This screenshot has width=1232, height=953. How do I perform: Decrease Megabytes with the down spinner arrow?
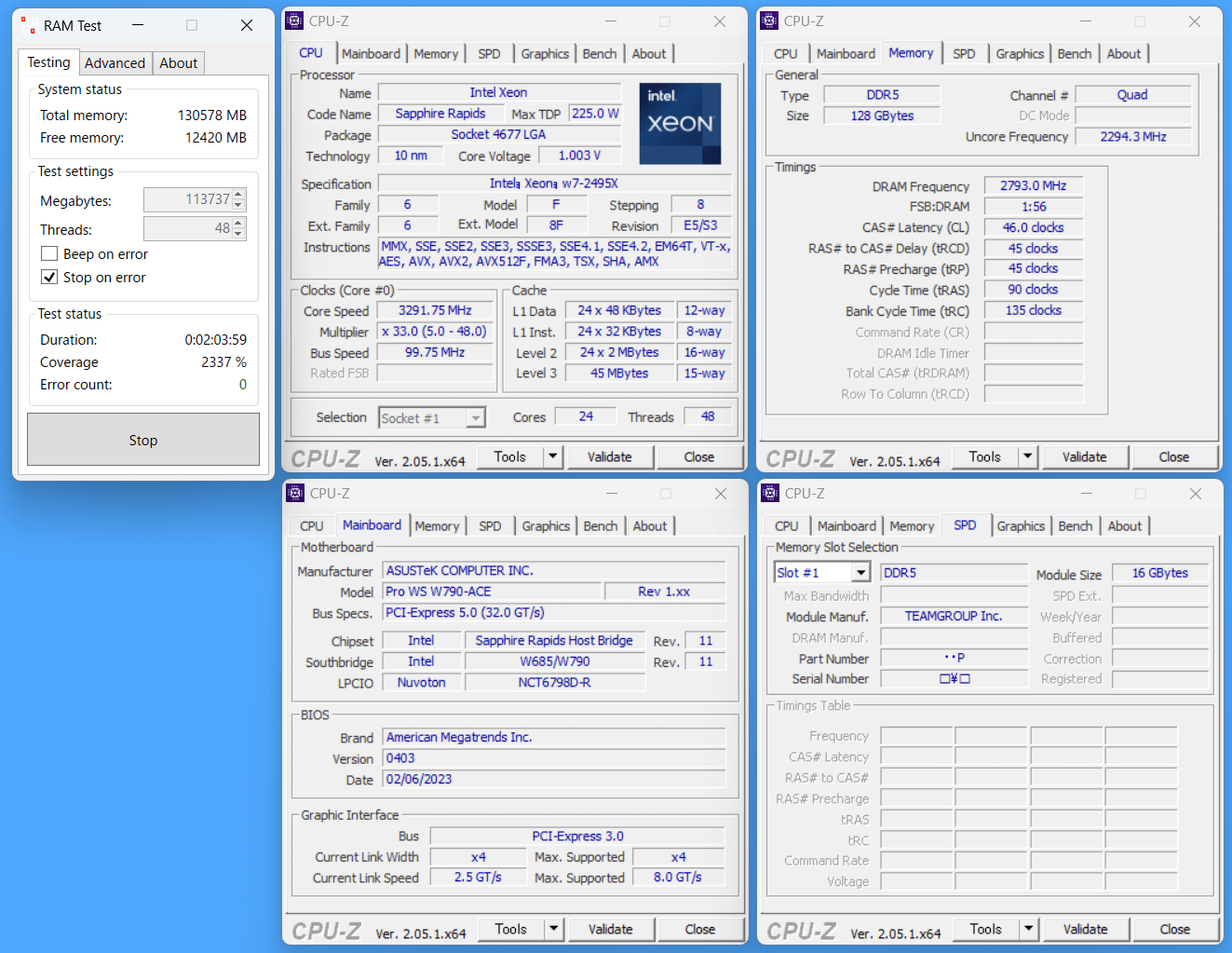[239, 206]
